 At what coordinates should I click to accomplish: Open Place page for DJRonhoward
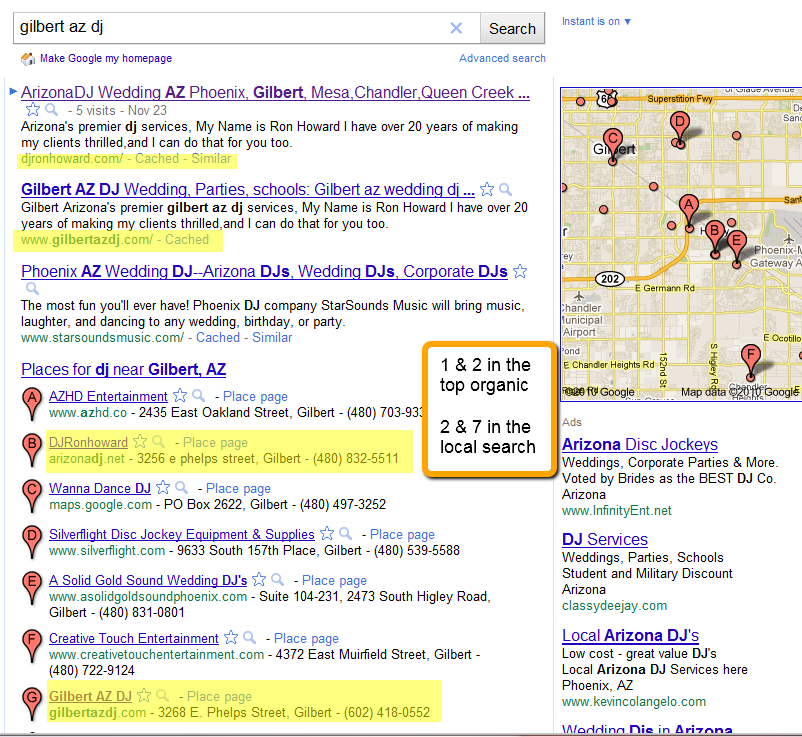pos(215,442)
